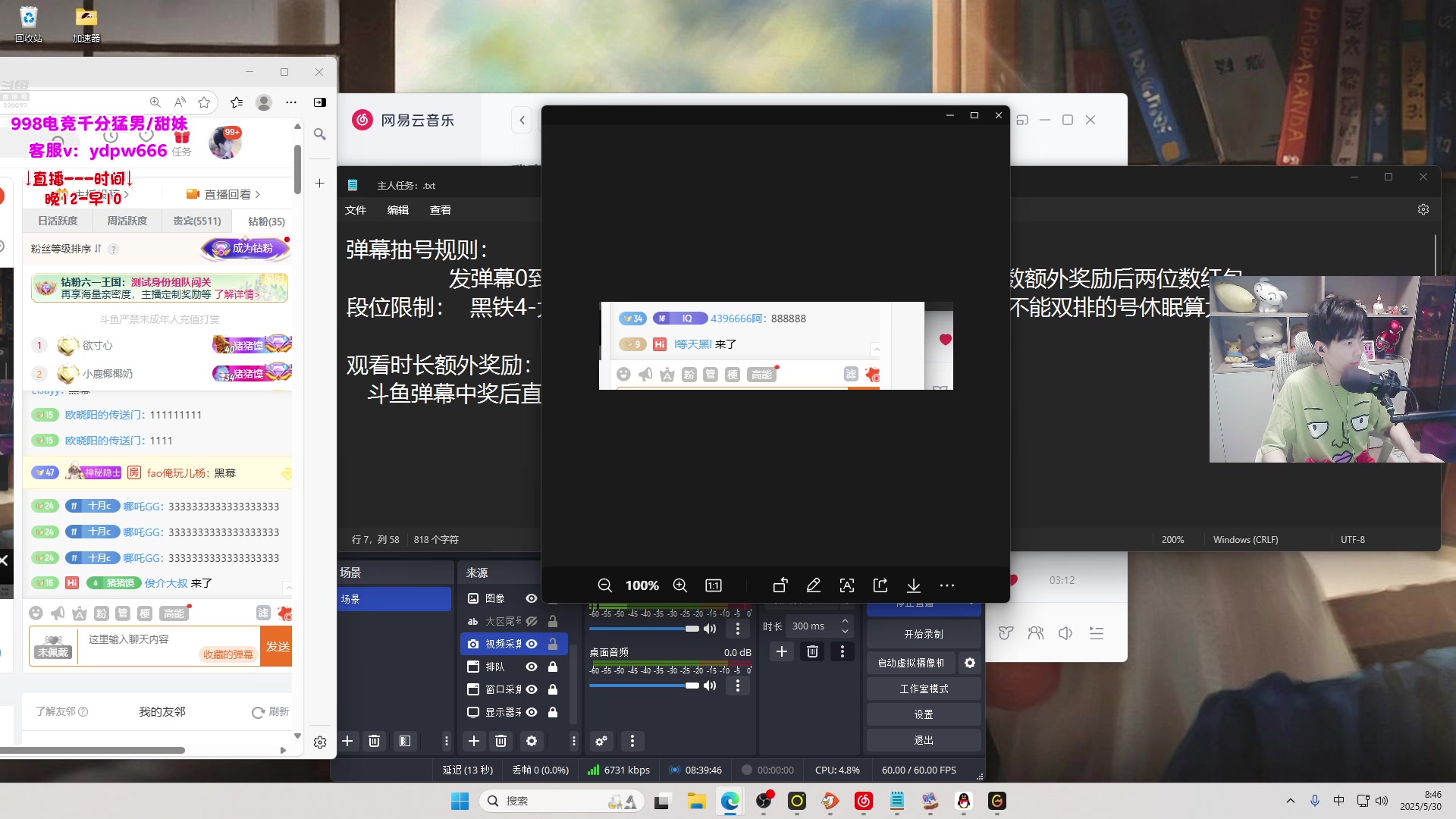The image size is (1456, 819).
Task: Zoom in using the image viewer magnifier
Action: coord(680,585)
